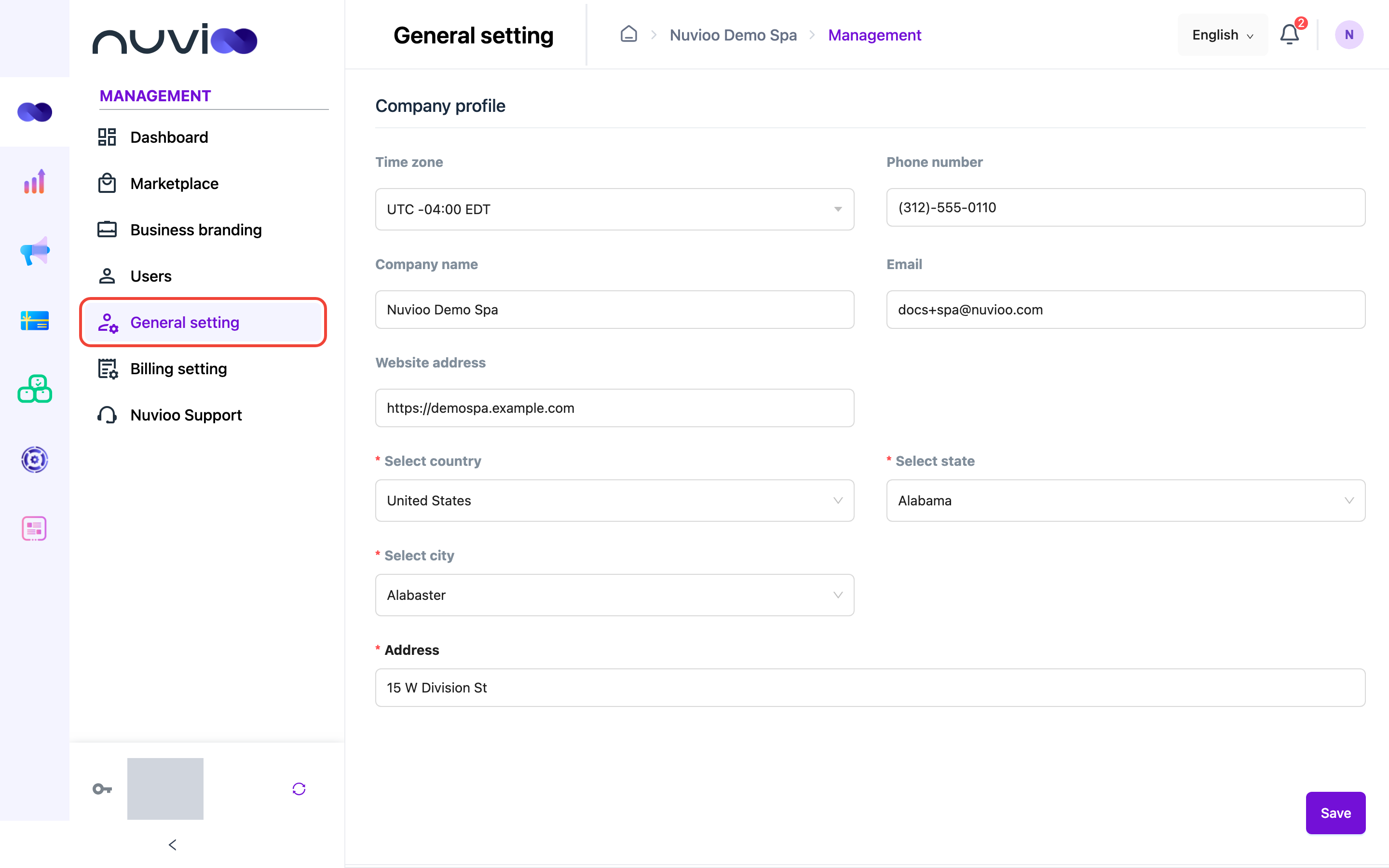Click the Phone number field

1126,207
